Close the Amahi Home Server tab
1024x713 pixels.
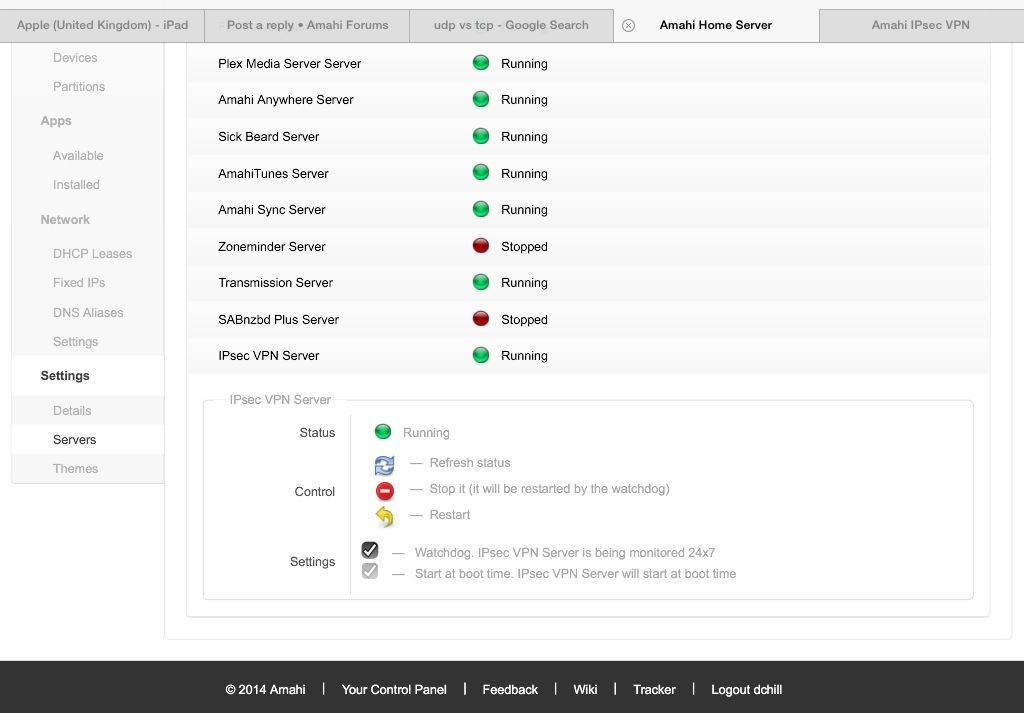pyautogui.click(x=628, y=25)
